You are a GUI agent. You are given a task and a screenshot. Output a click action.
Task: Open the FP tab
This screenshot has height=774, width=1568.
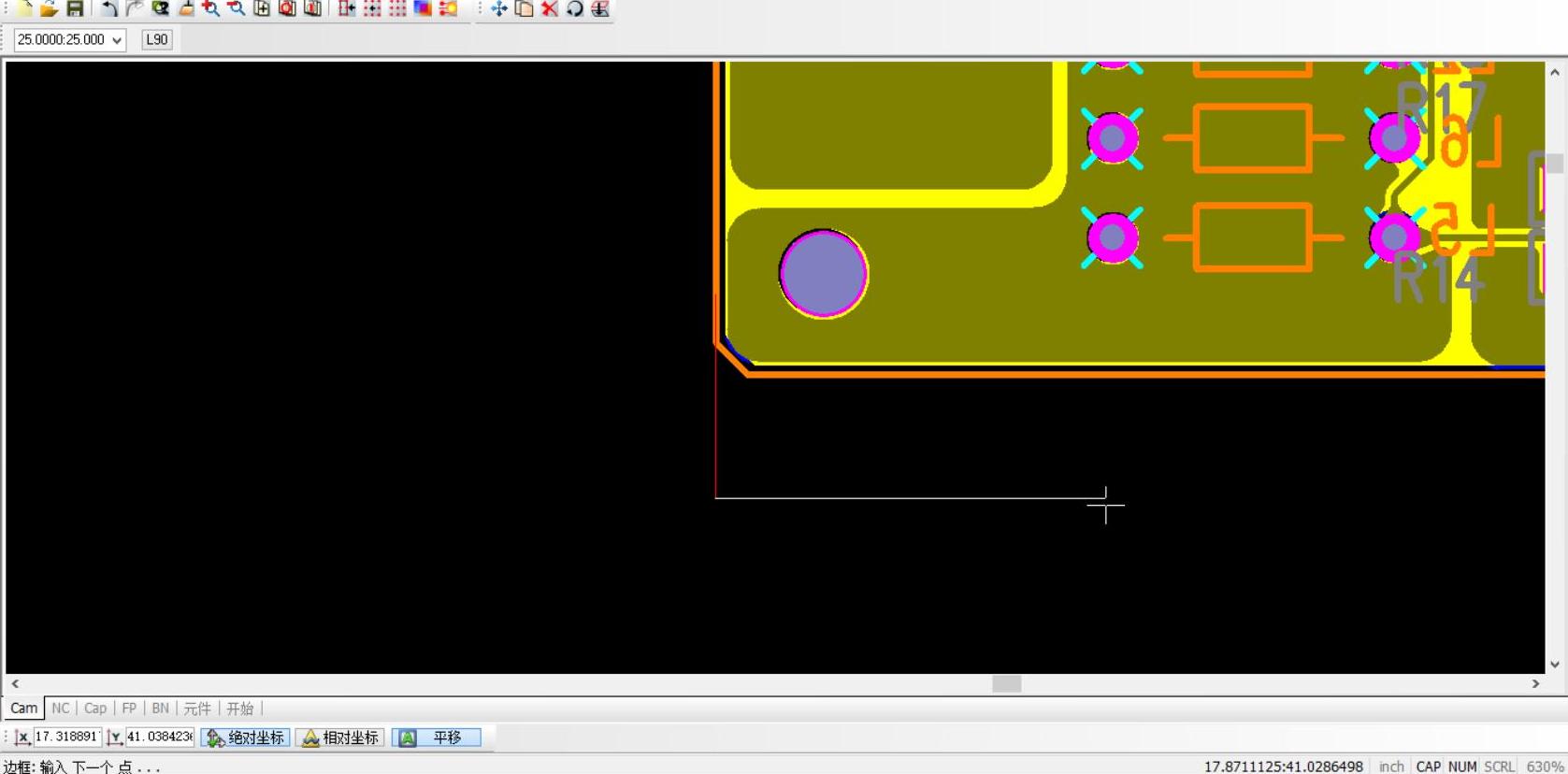tap(129, 709)
